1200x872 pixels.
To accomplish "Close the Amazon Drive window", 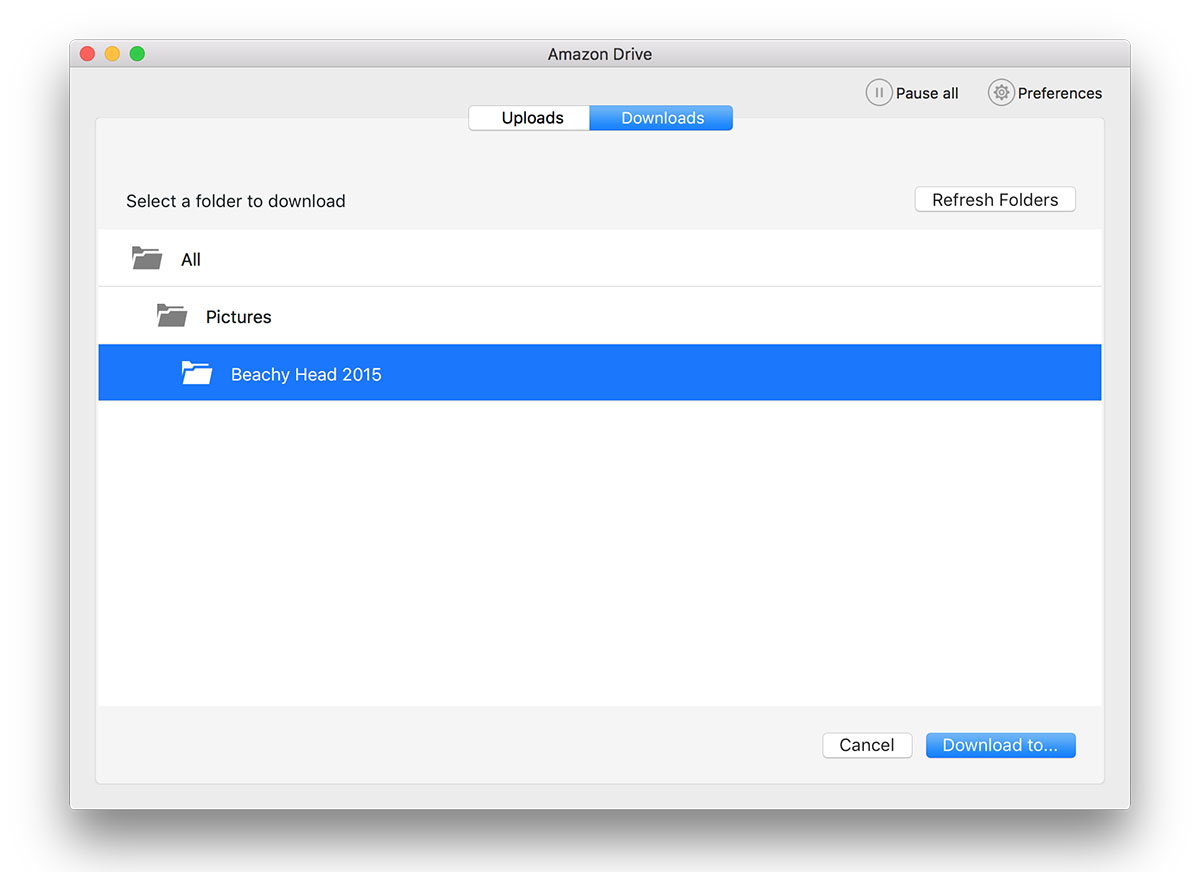I will tap(87, 54).
